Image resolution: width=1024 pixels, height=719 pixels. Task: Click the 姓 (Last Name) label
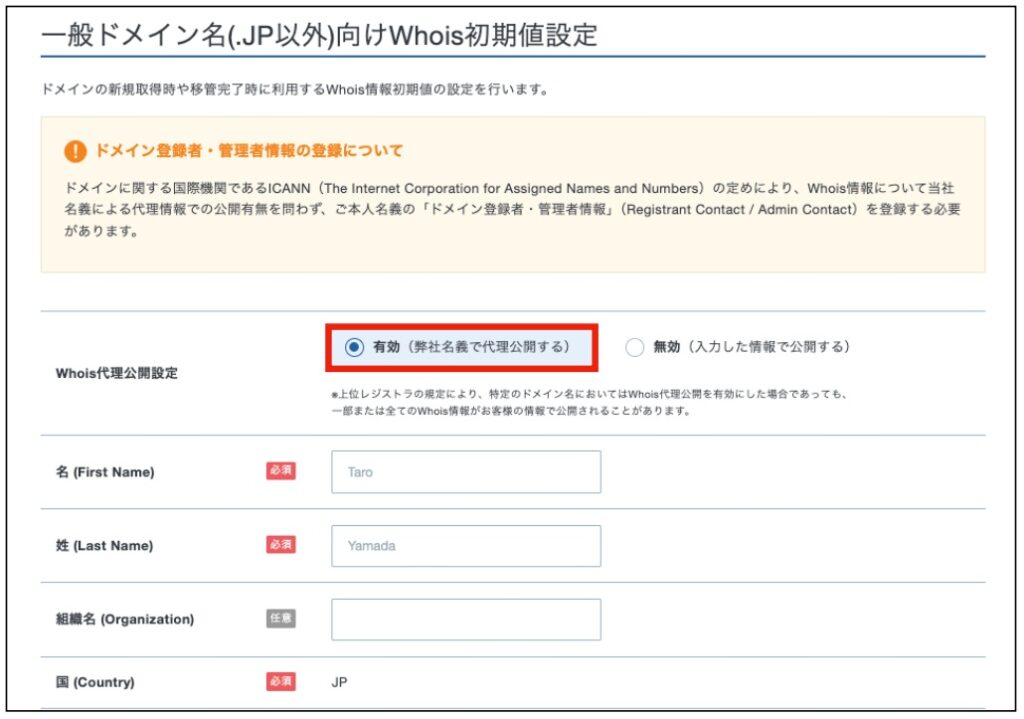tap(104, 546)
